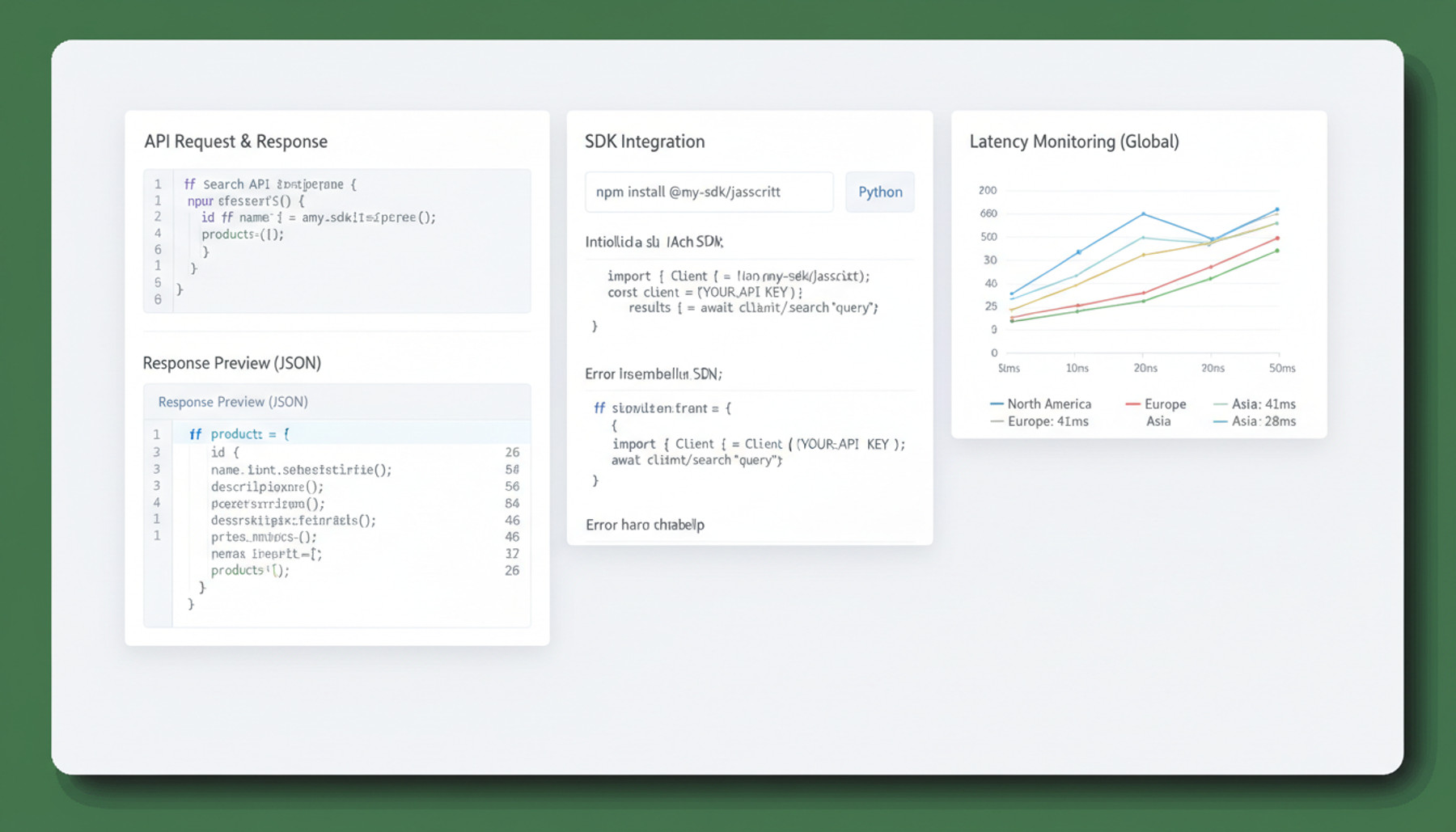Click the Europe: 41ms legend item
The image size is (1456, 832).
(x=1039, y=421)
